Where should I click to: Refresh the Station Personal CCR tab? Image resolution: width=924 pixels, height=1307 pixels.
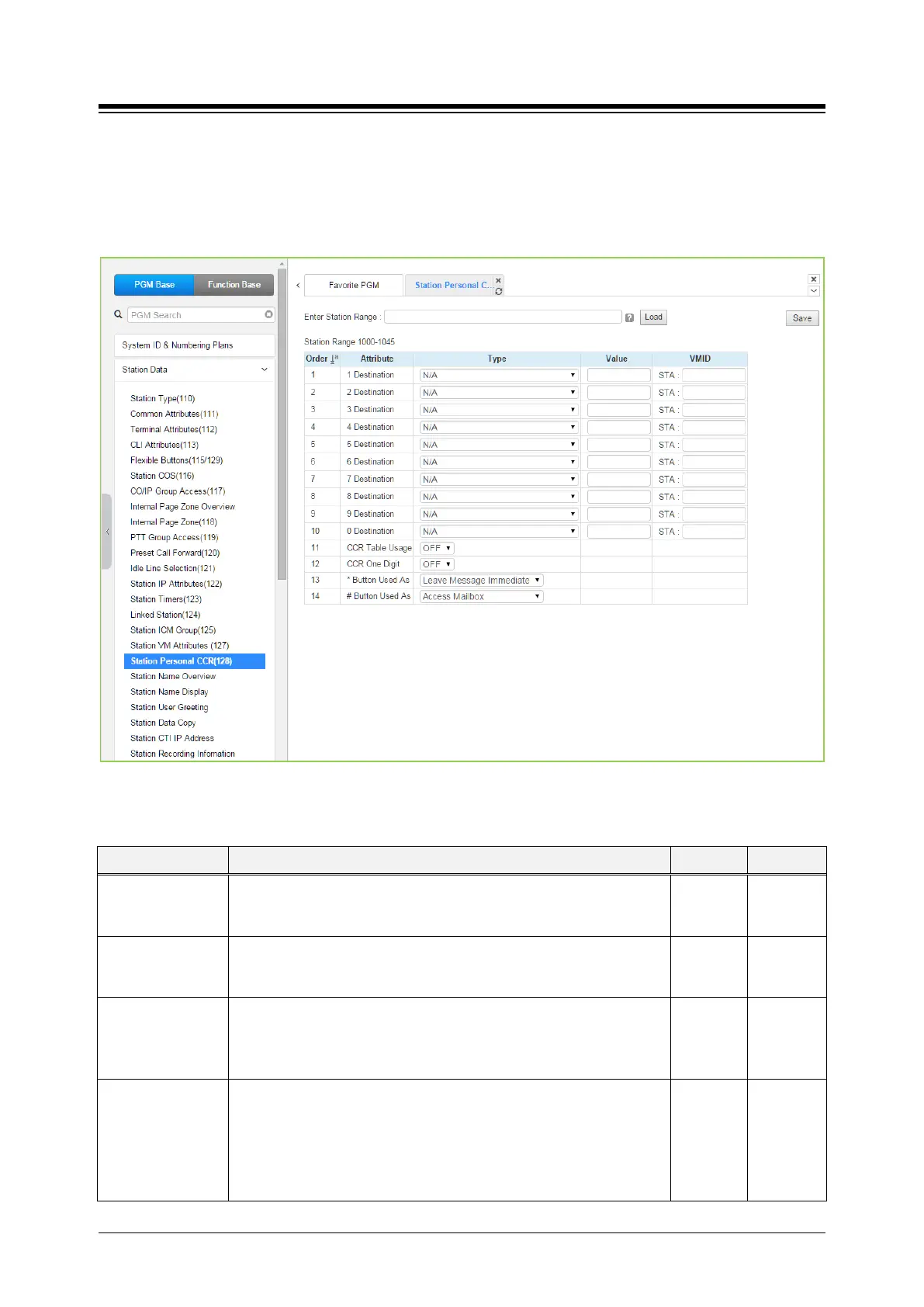pyautogui.click(x=498, y=291)
